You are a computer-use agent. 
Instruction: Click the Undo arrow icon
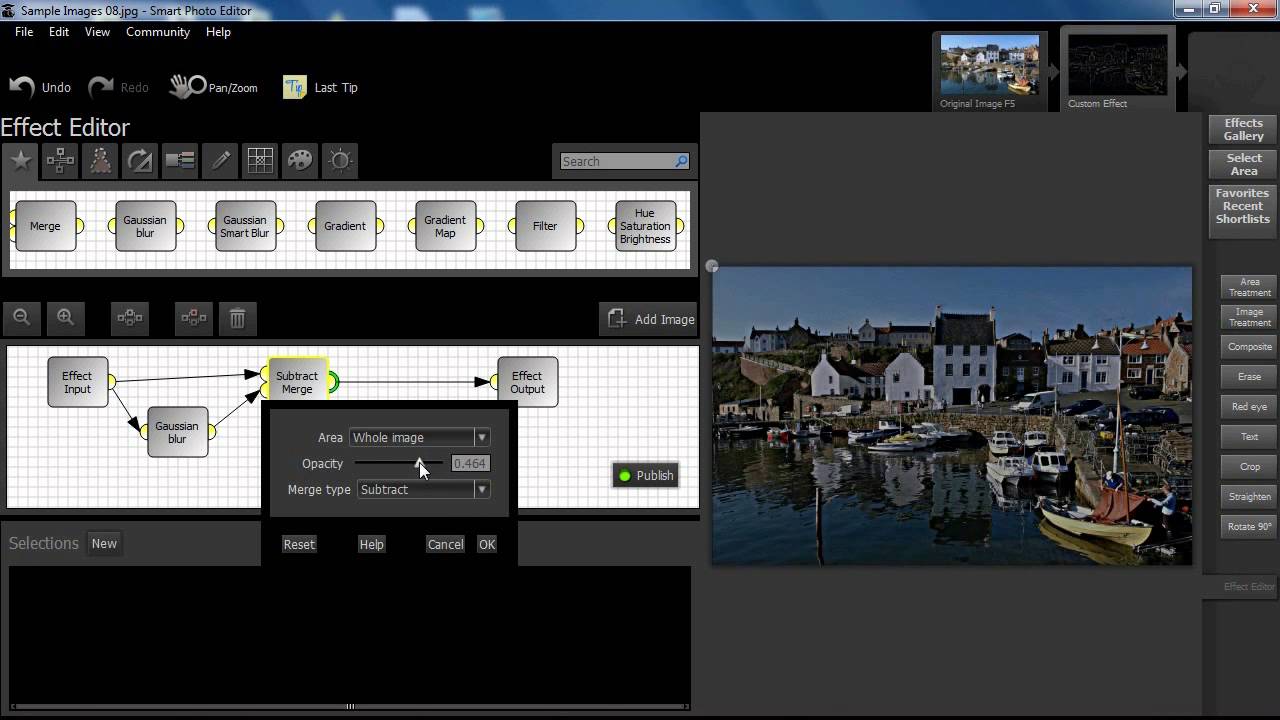22,87
